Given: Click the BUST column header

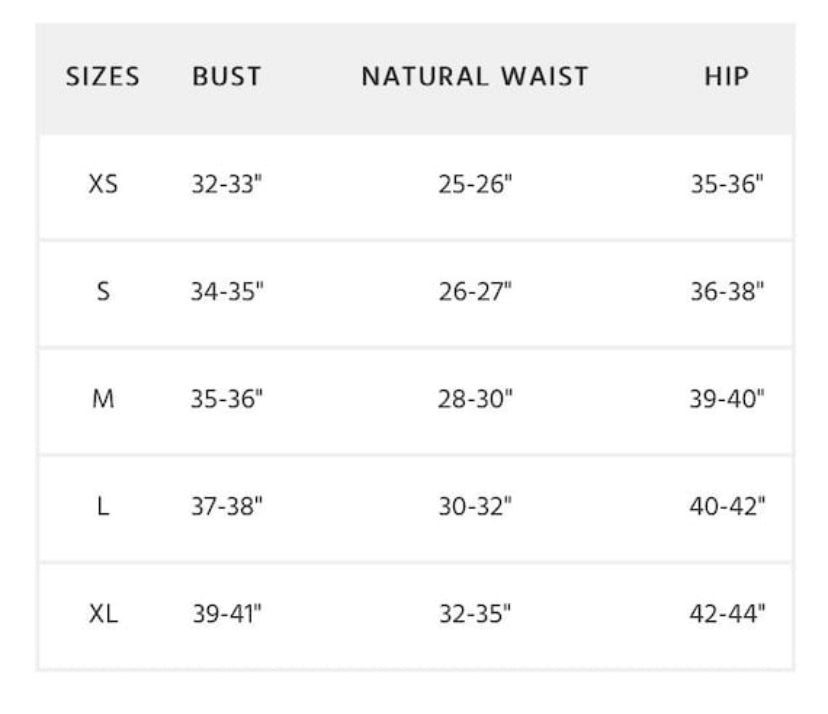Looking at the screenshot, I should click(227, 77).
